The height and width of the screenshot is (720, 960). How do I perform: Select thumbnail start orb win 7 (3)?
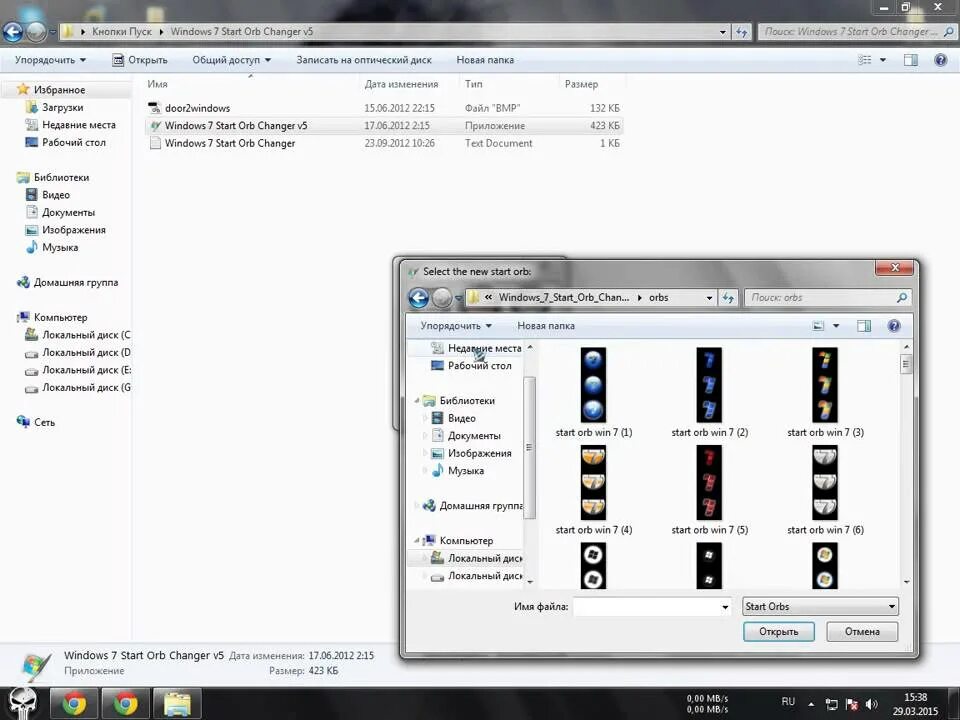pyautogui.click(x=825, y=385)
